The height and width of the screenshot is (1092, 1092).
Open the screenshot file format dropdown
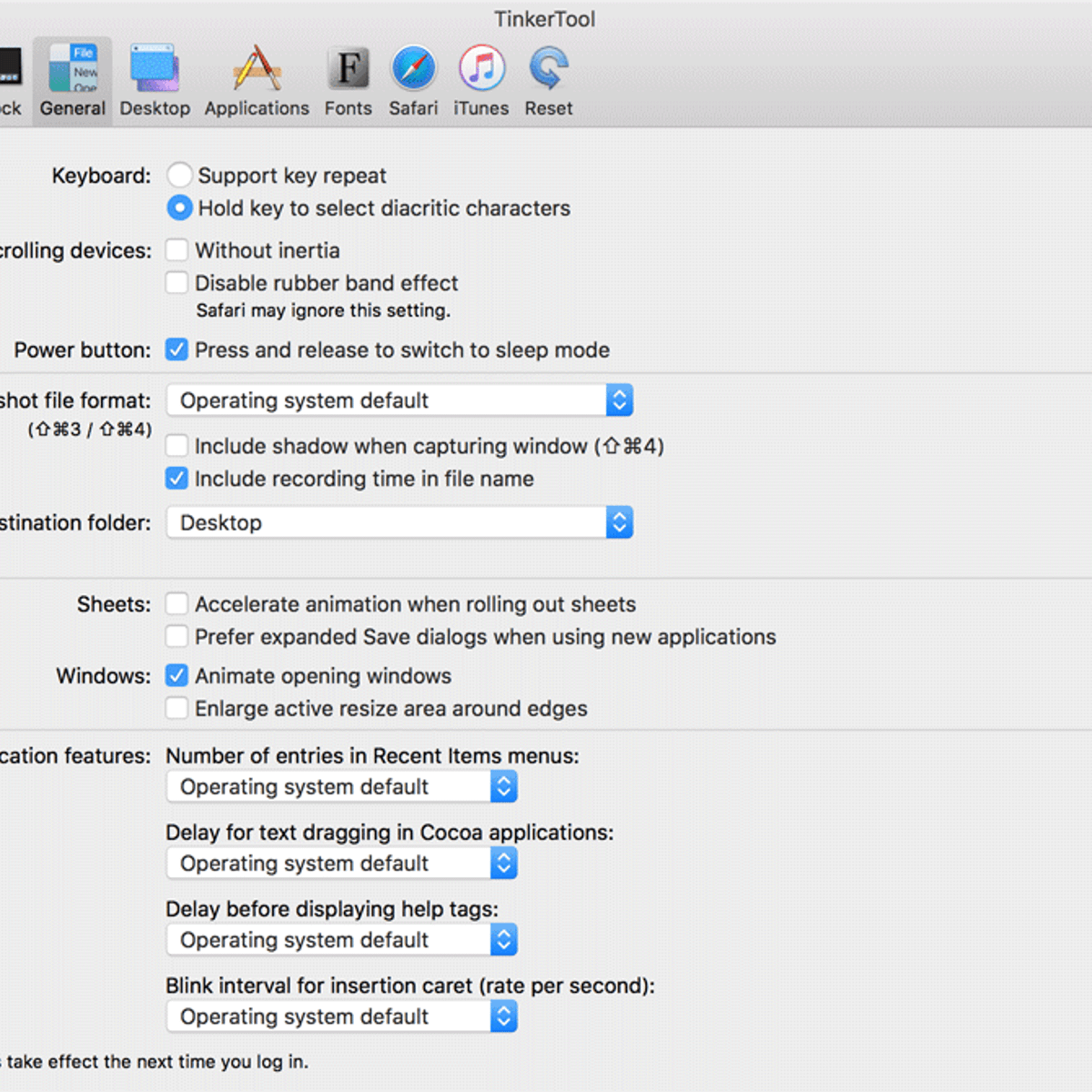point(399,400)
